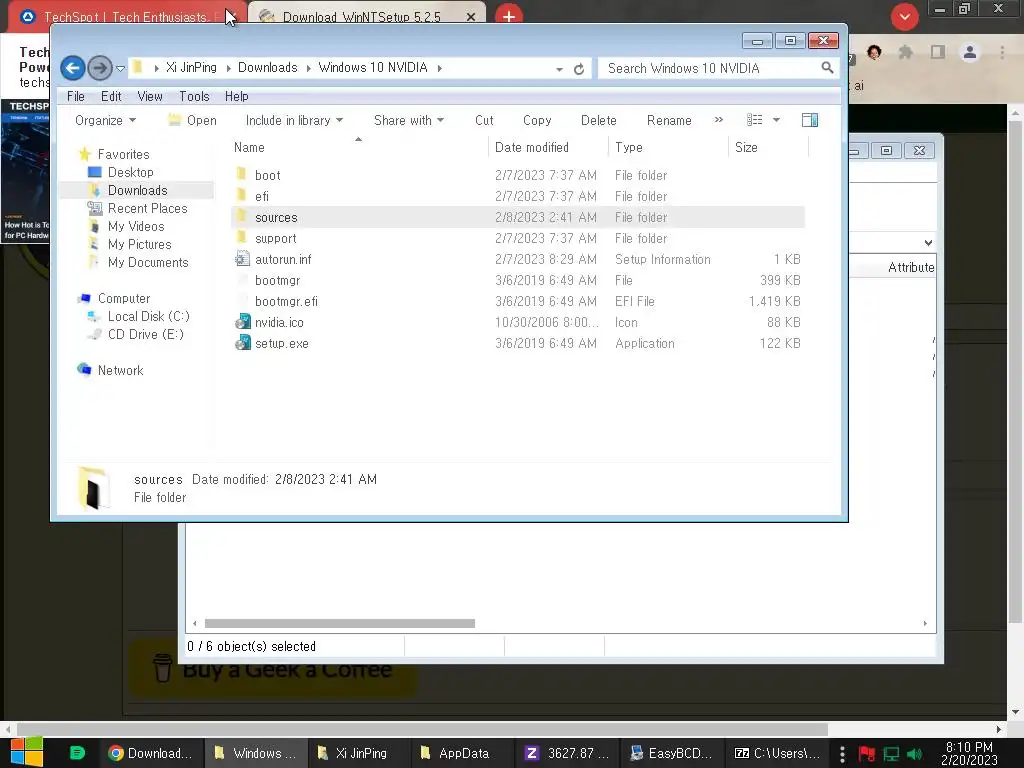Click Rename in the toolbar
Viewport: 1024px width, 768px height.
point(669,120)
